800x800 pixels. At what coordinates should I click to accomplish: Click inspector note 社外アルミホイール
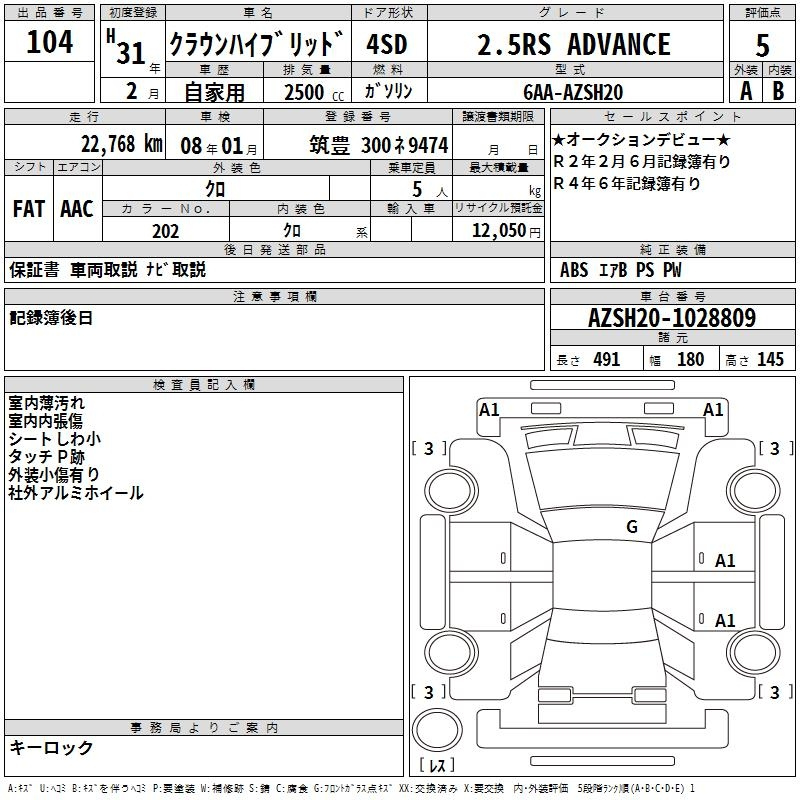pos(76,492)
